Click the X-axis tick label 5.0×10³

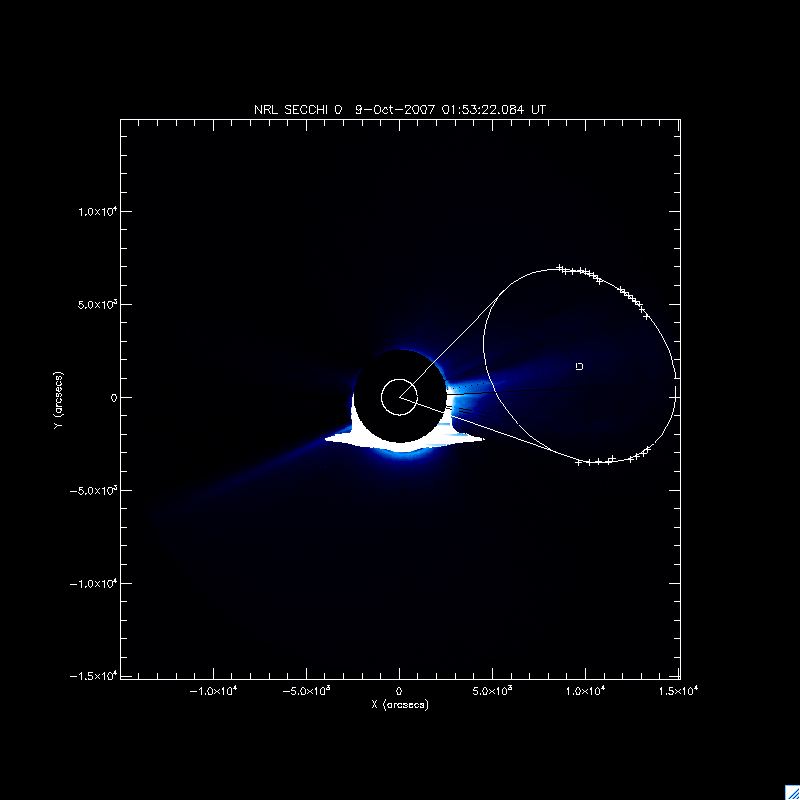492,691
